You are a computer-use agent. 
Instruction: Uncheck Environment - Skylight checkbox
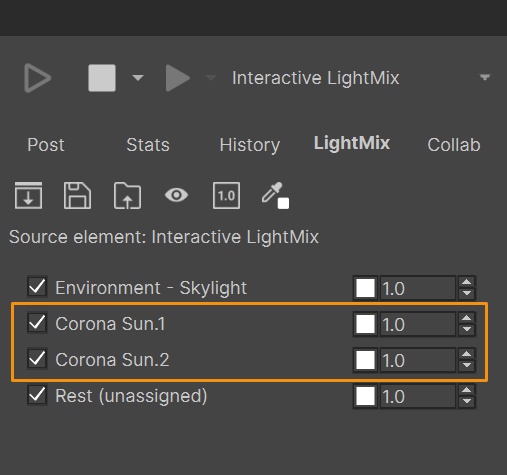coord(37,287)
